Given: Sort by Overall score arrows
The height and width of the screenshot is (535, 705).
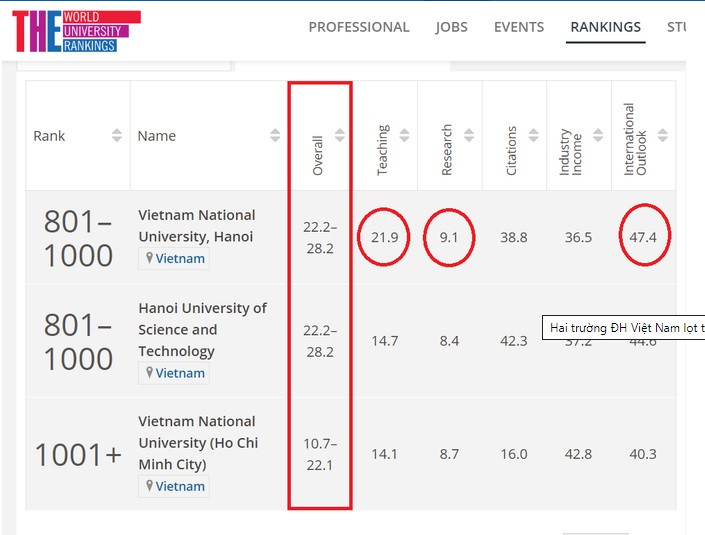Looking at the screenshot, I should coord(340,136).
